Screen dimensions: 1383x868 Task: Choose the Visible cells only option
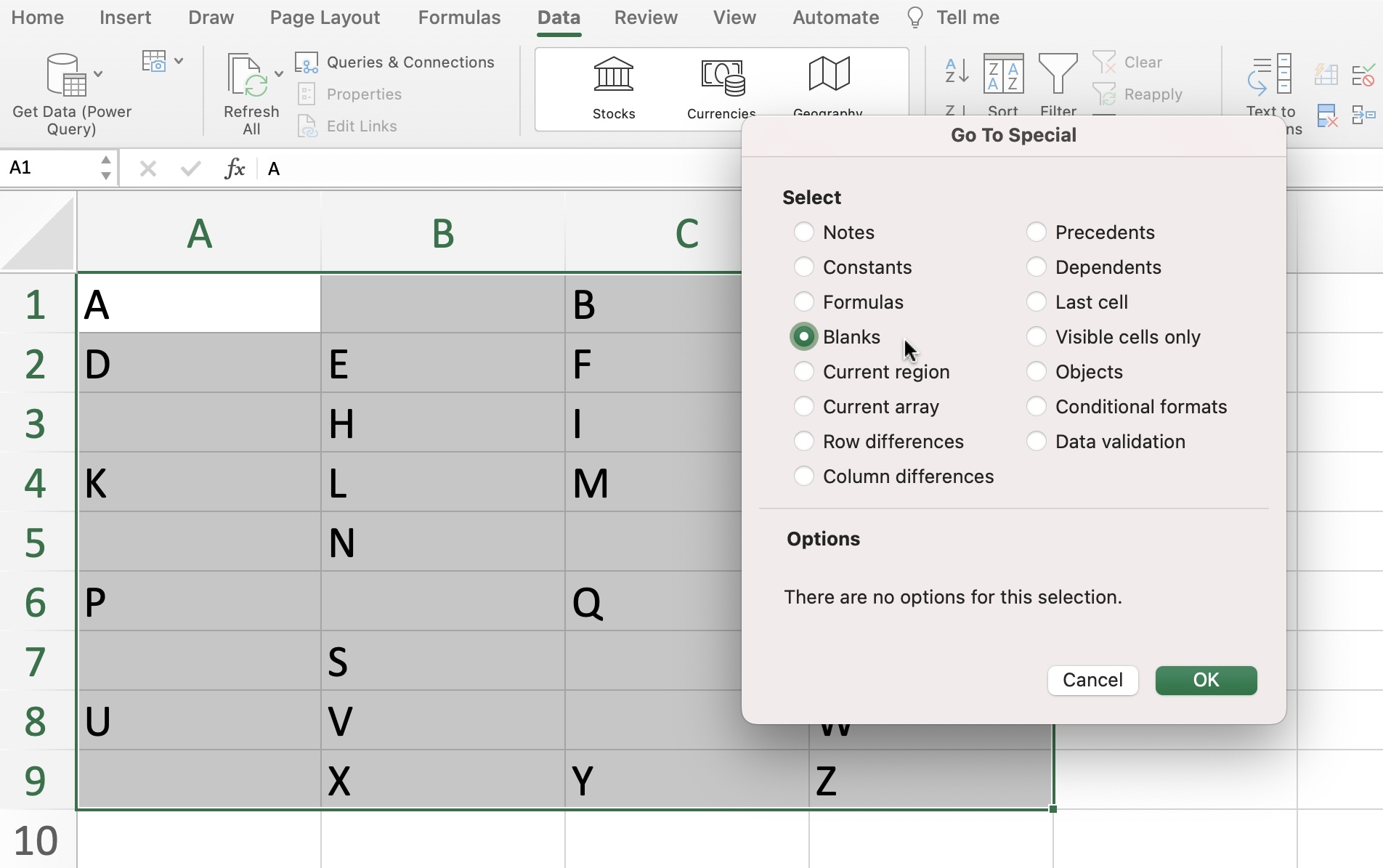tap(1035, 336)
